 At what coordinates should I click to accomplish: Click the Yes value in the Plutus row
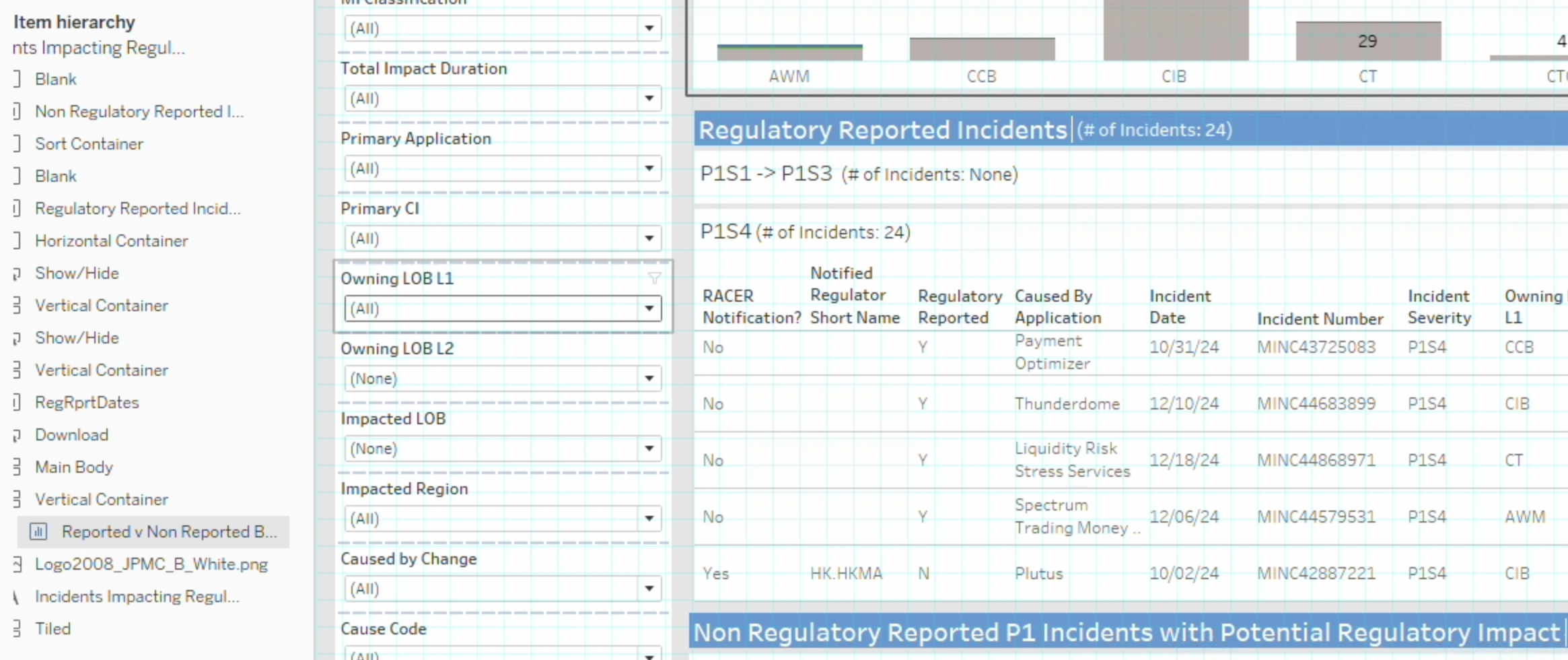[715, 573]
